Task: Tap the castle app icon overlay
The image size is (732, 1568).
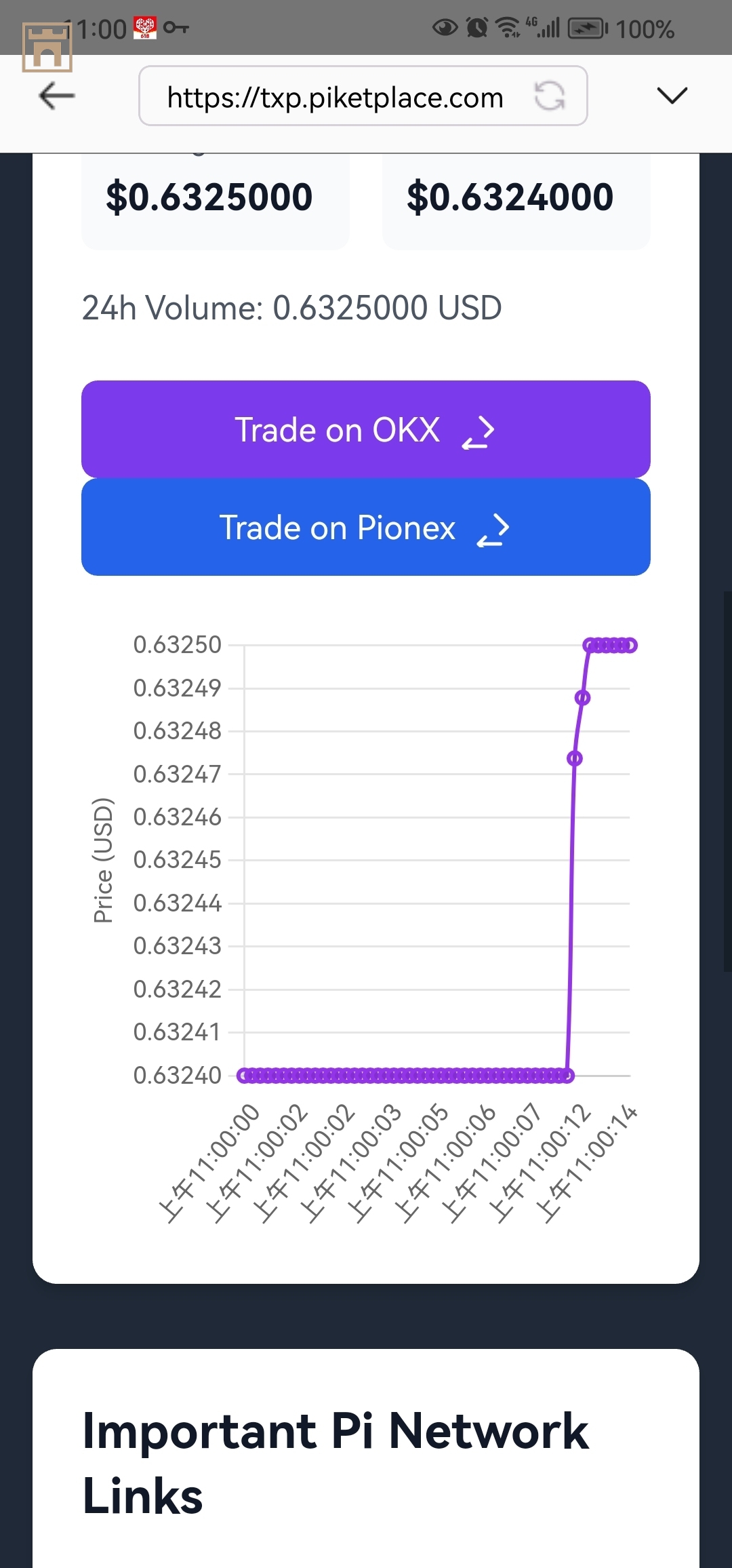Action: [x=47, y=47]
